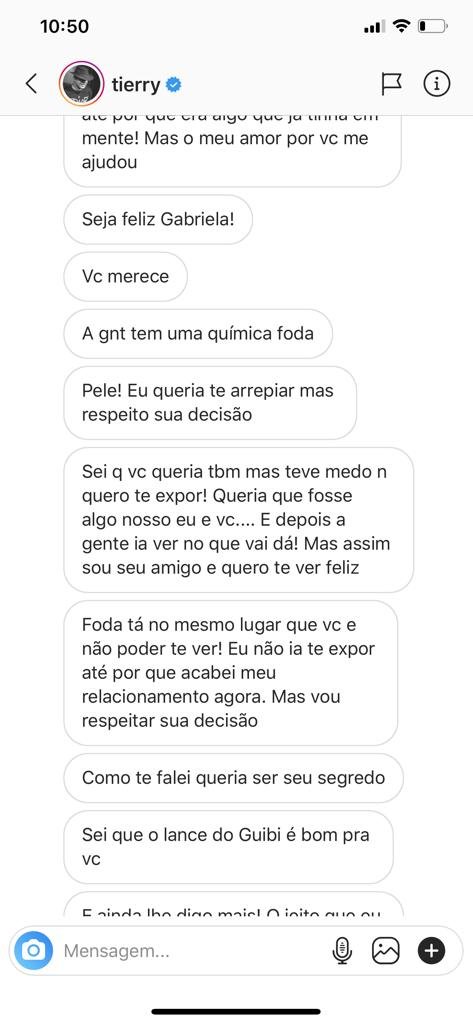
Task: Open tierry username in header
Action: point(136,84)
